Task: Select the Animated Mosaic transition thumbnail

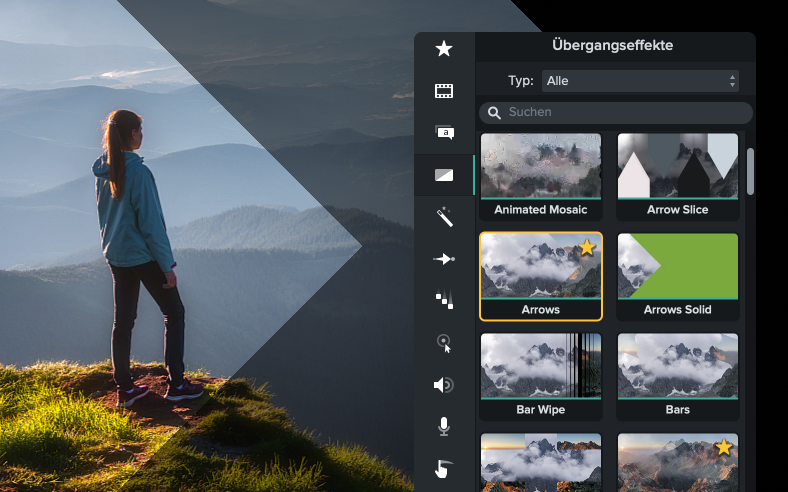Action: click(x=541, y=166)
